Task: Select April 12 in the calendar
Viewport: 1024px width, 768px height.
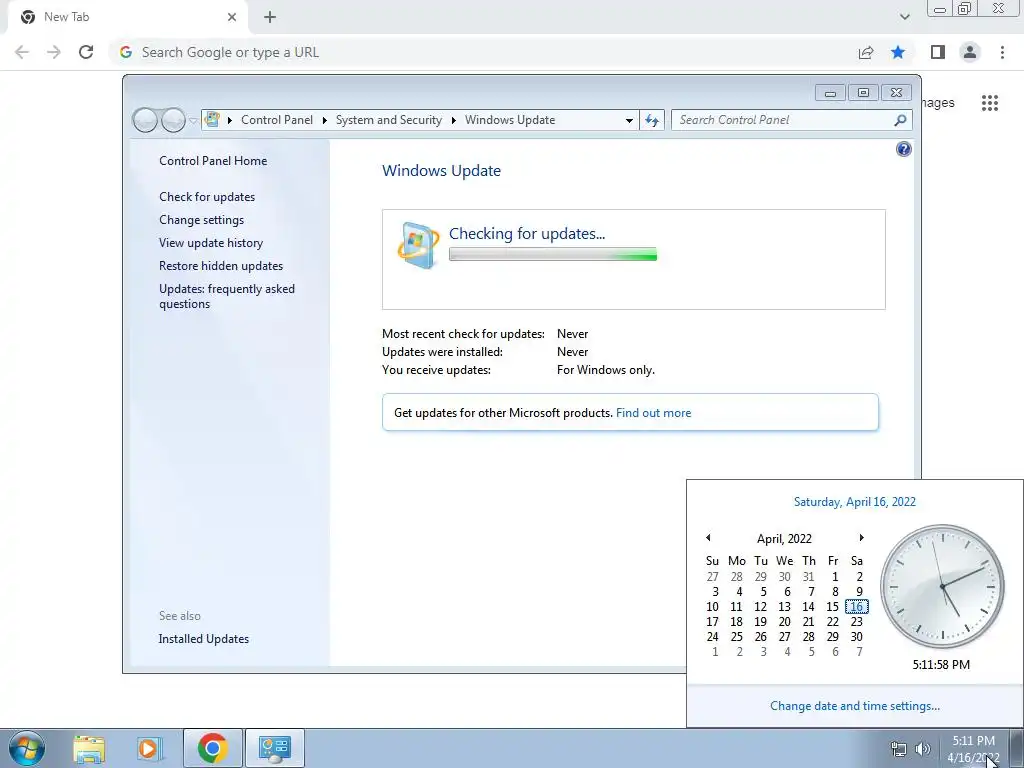Action: tap(760, 607)
